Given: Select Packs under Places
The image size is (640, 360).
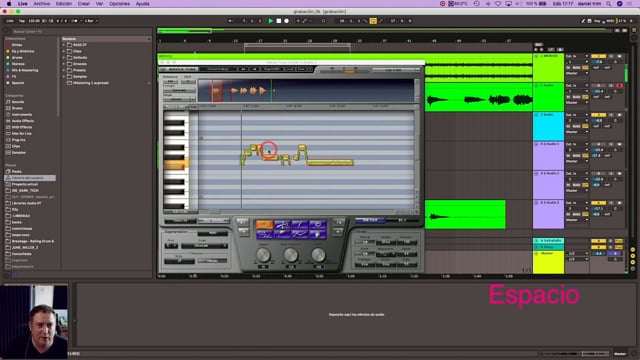Looking at the screenshot, I should (16, 171).
